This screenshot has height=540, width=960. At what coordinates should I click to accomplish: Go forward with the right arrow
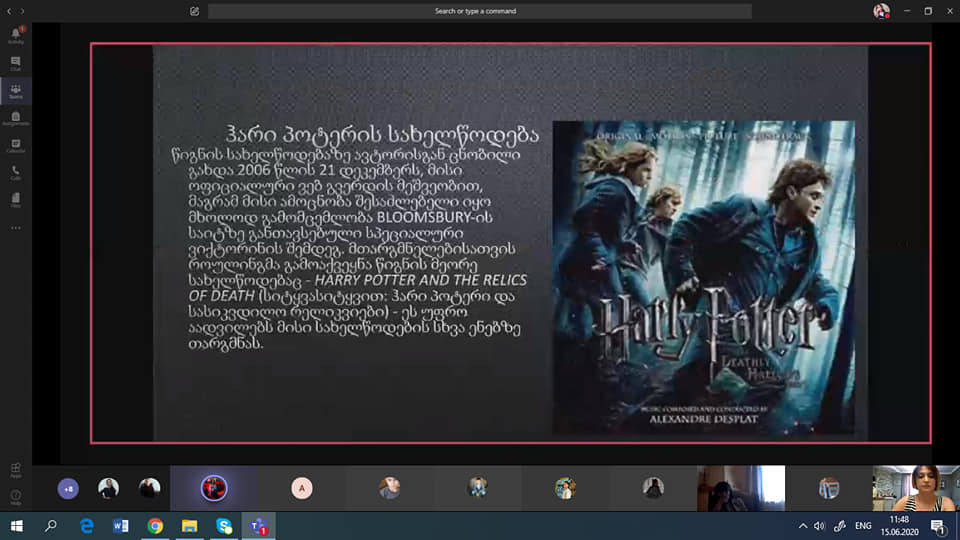pos(23,11)
